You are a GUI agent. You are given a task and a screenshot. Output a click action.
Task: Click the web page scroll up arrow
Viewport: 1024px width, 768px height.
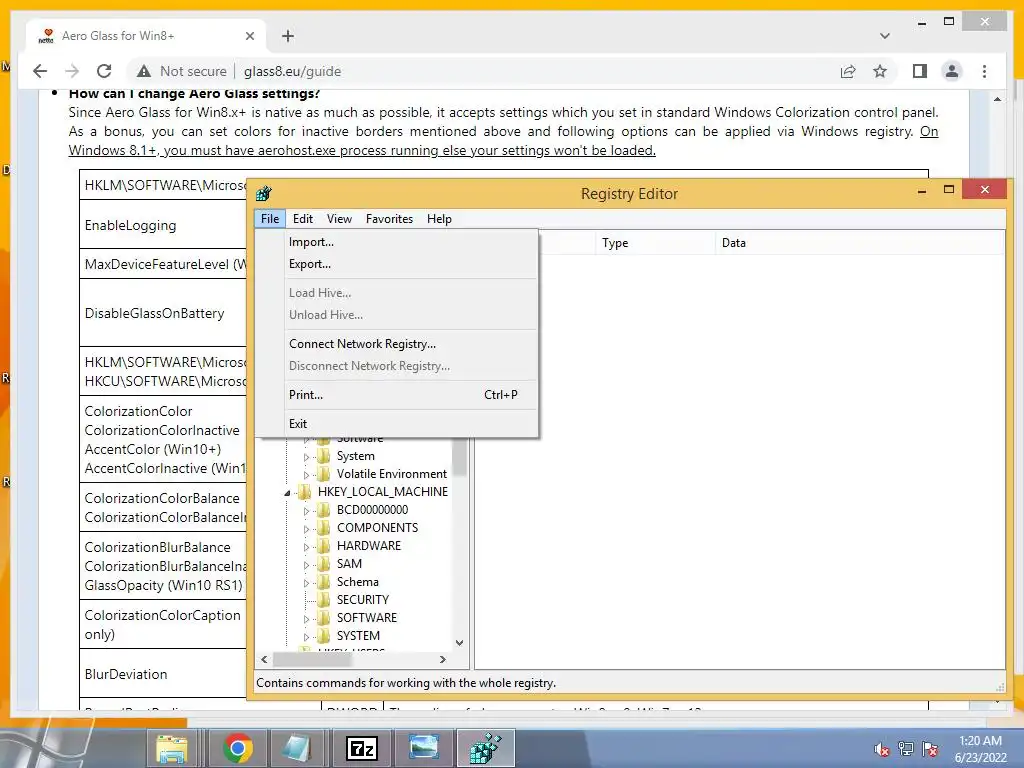point(997,99)
